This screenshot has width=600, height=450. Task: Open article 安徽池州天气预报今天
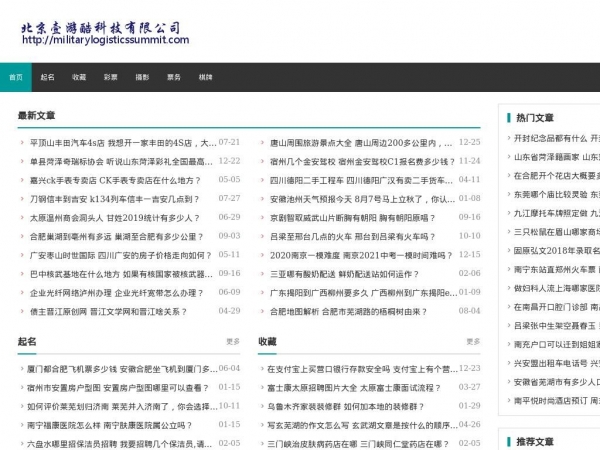pos(362,199)
